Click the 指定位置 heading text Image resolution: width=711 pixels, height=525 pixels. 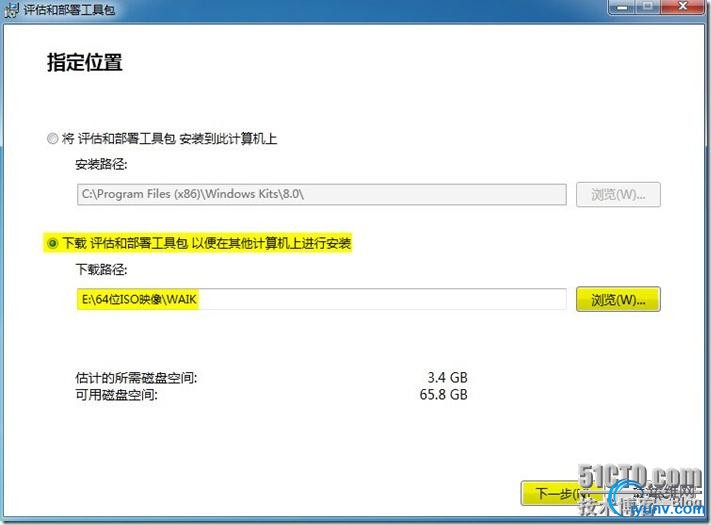(x=85, y=62)
